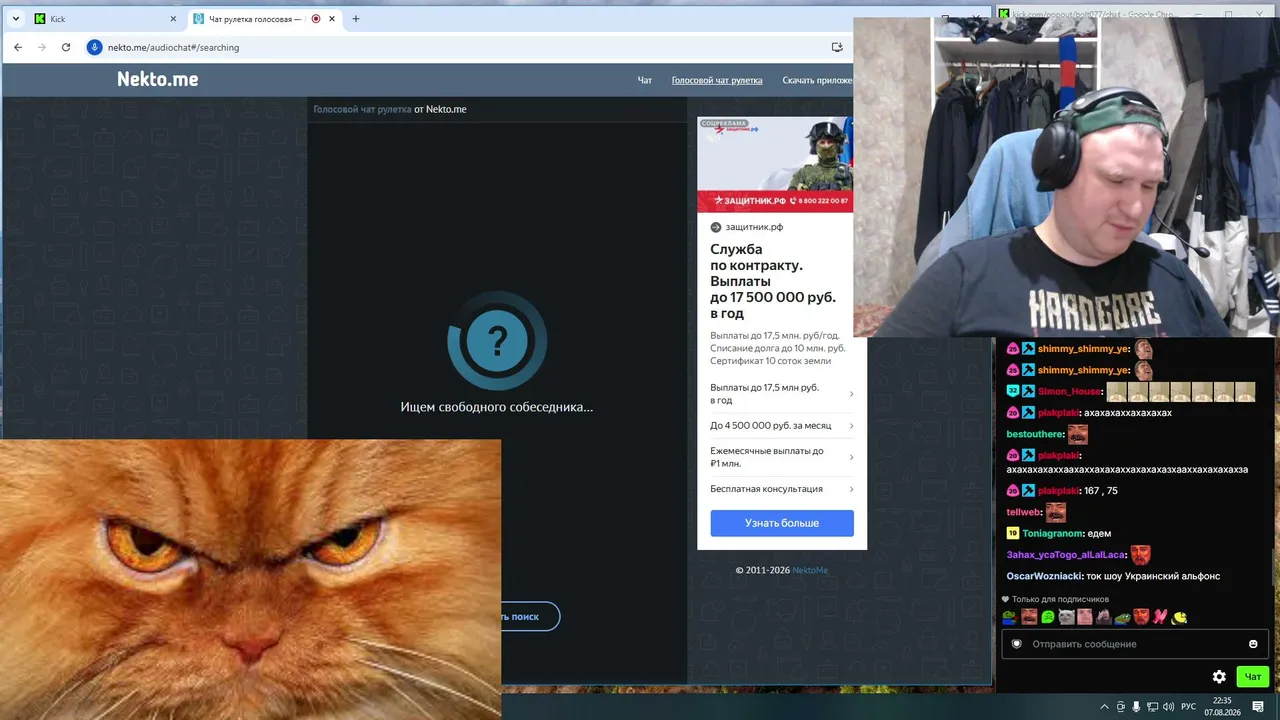Viewport: 1280px width, 720px height.
Task: Open the emoji picker in chat input
Action: pos(1253,644)
